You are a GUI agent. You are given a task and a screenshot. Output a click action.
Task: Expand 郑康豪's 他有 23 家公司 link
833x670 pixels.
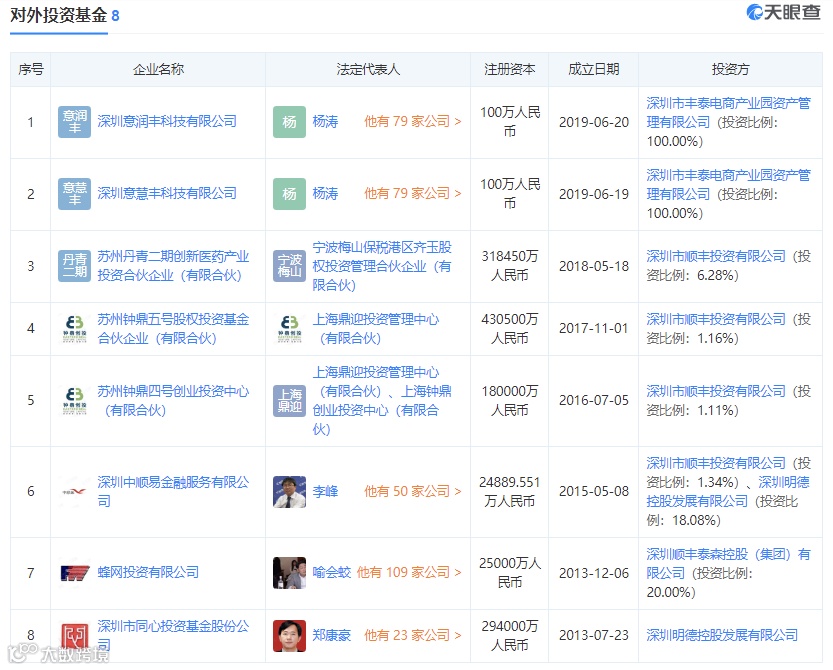pos(412,635)
